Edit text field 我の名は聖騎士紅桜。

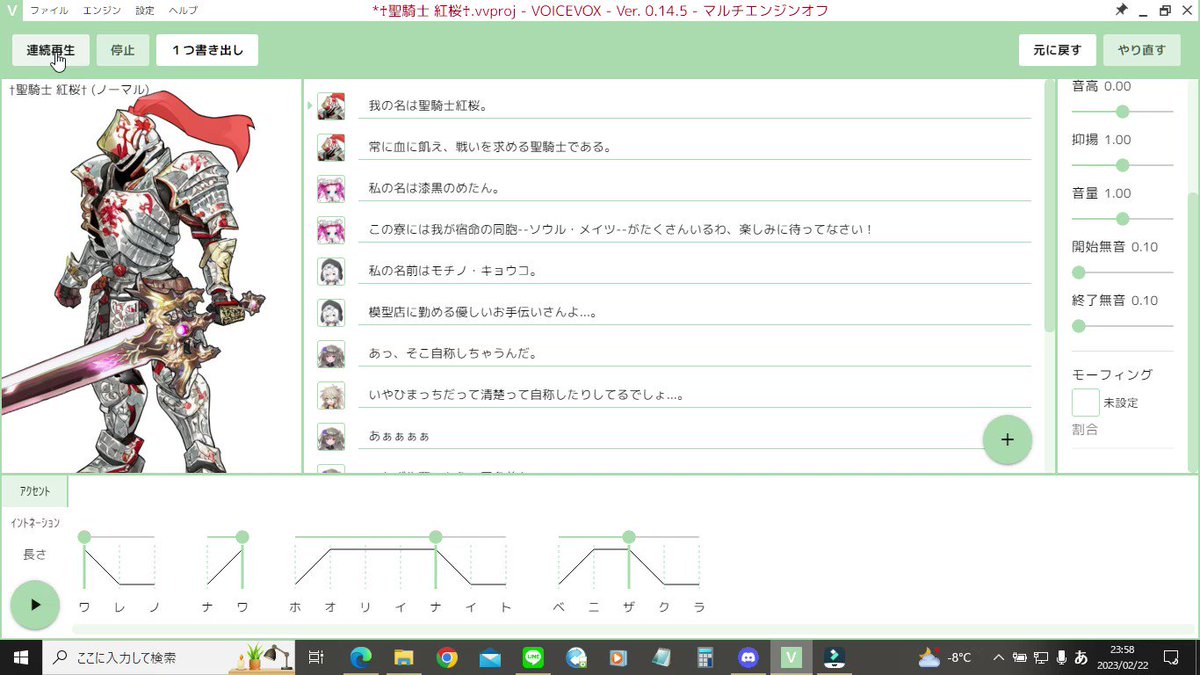pyautogui.click(x=694, y=105)
